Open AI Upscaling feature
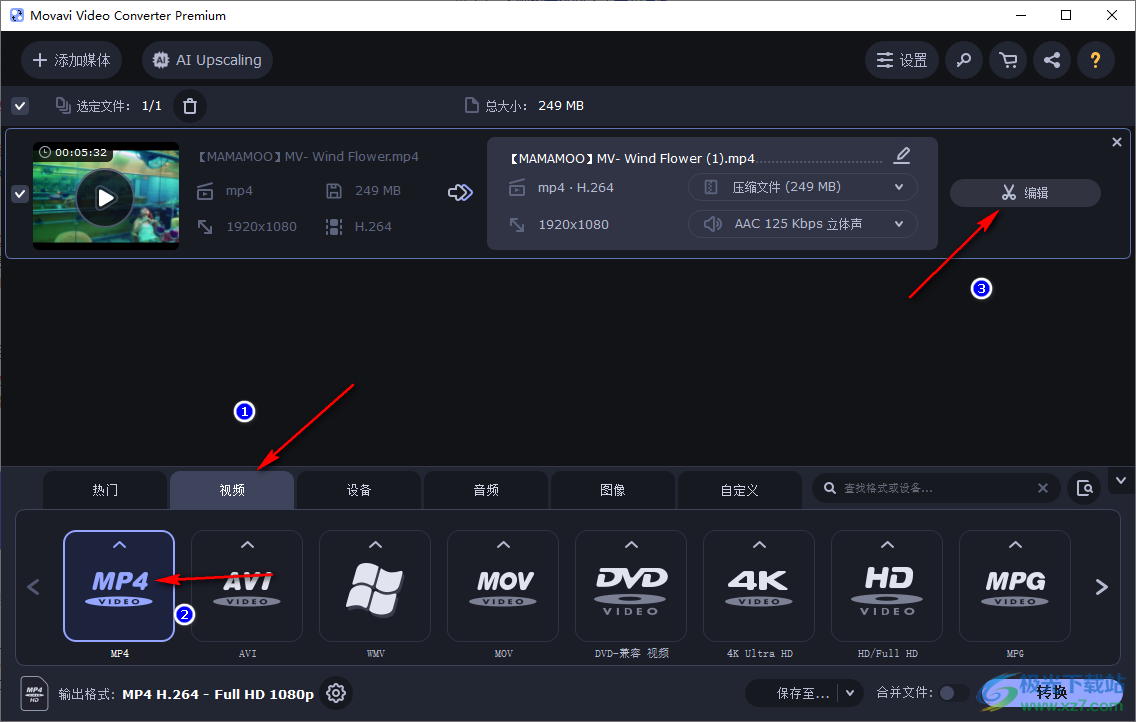1136x722 pixels. pyautogui.click(x=207, y=60)
